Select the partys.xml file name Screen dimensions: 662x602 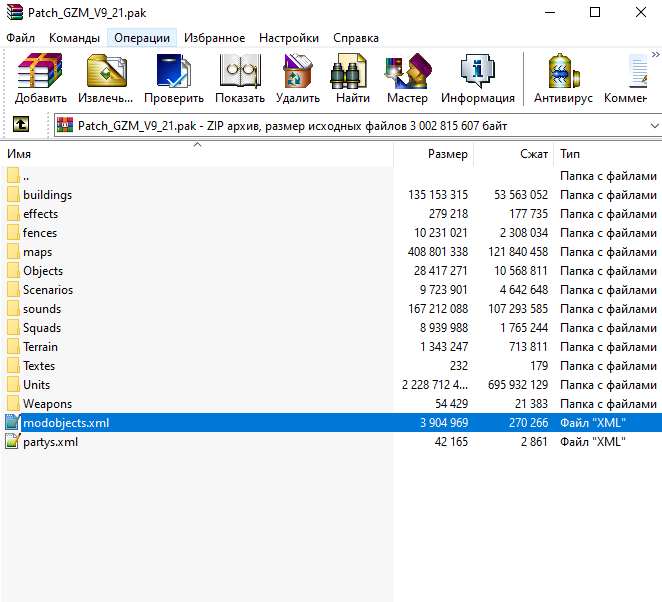[51, 442]
